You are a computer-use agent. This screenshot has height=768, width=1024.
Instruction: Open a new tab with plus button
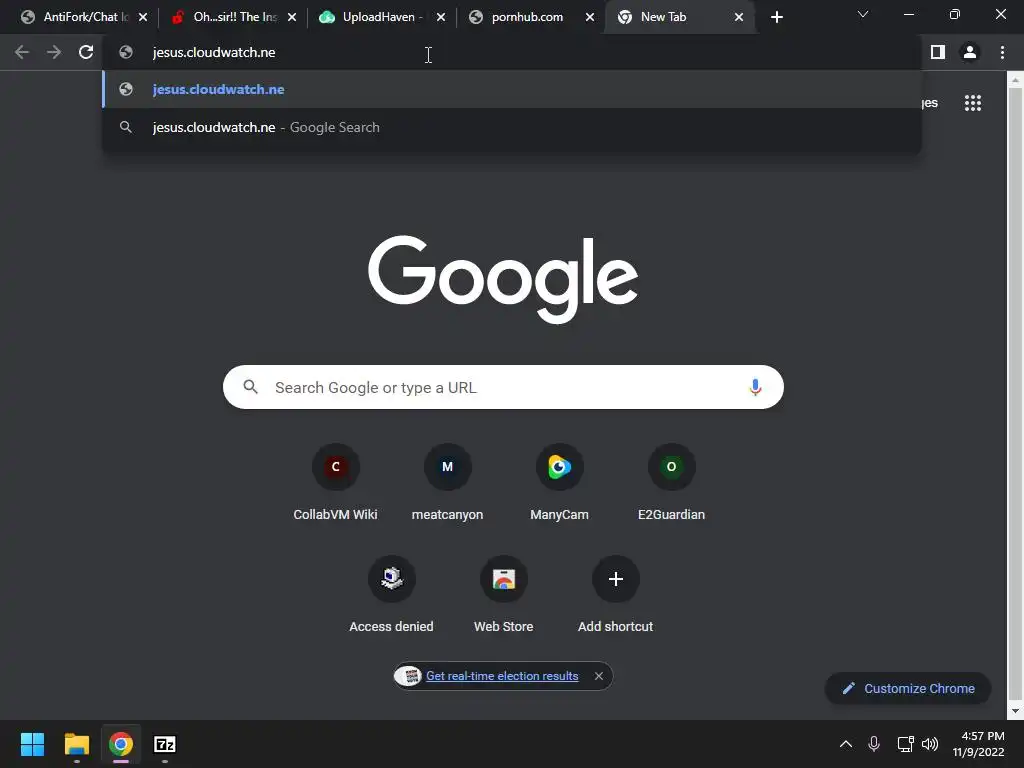click(776, 18)
